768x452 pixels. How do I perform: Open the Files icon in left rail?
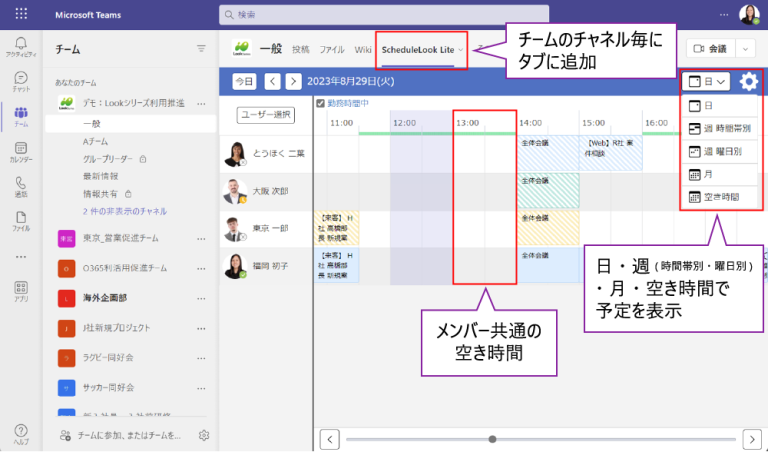click(x=21, y=220)
